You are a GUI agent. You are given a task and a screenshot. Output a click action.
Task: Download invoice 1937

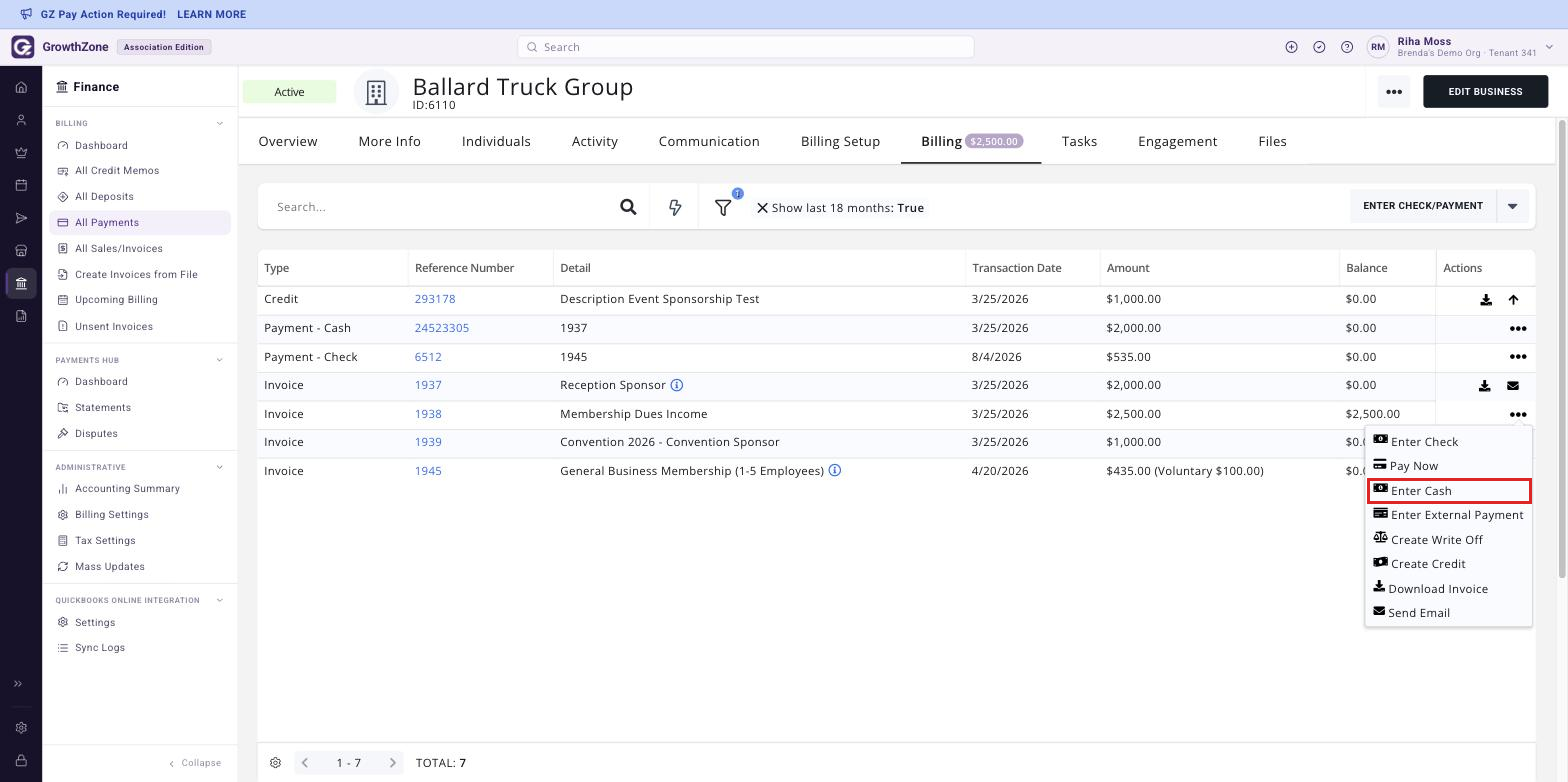point(1485,386)
